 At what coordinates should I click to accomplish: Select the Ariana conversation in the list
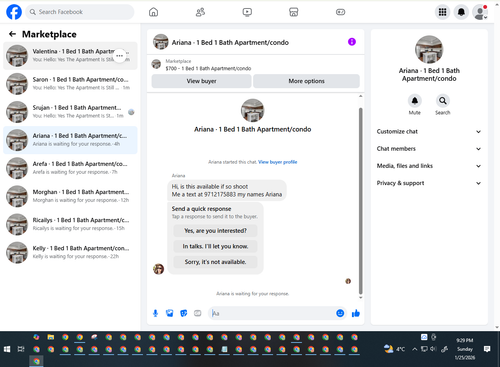tap(70, 140)
